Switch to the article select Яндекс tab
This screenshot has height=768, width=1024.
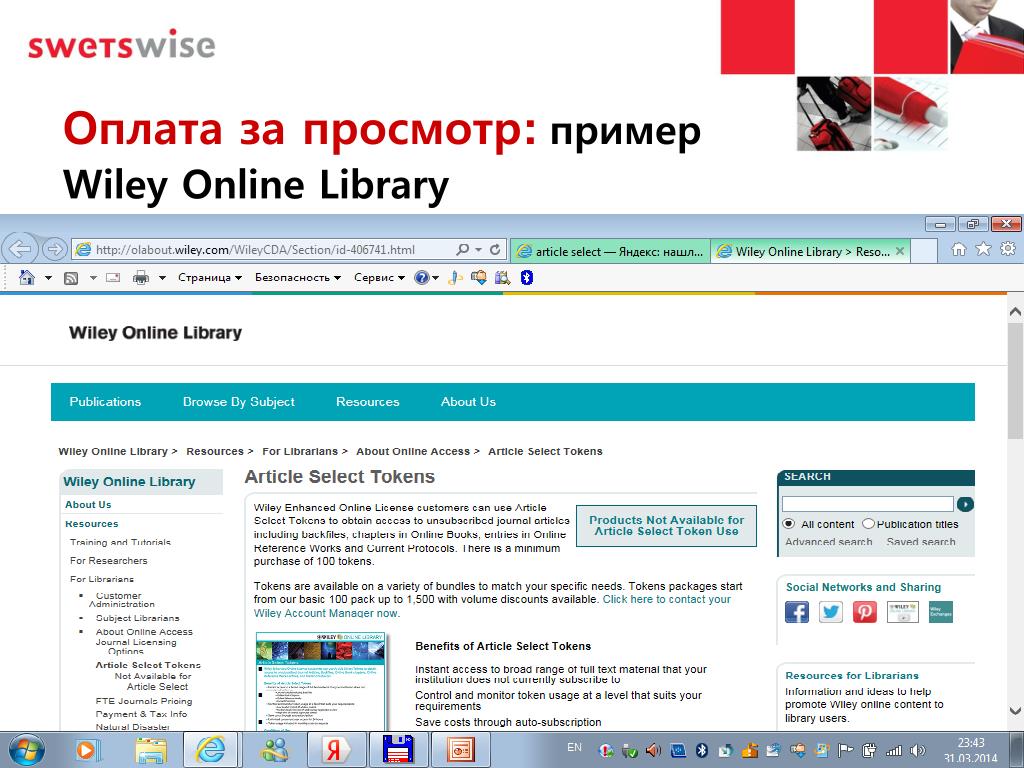pos(610,251)
